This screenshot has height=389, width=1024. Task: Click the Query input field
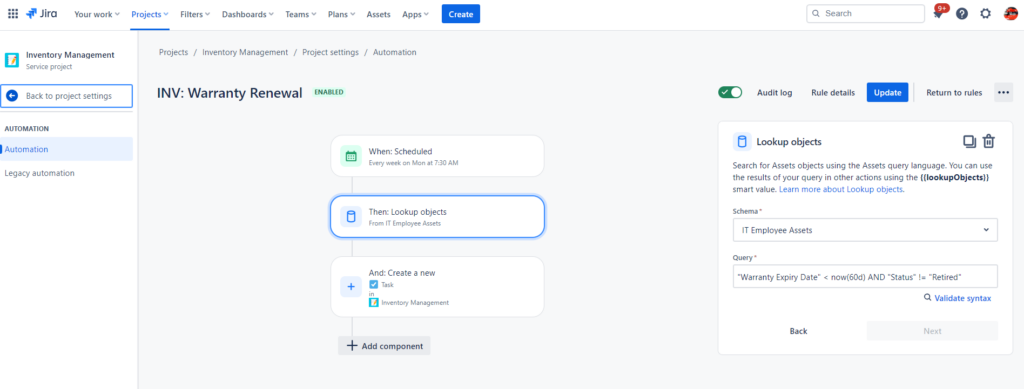pos(865,277)
